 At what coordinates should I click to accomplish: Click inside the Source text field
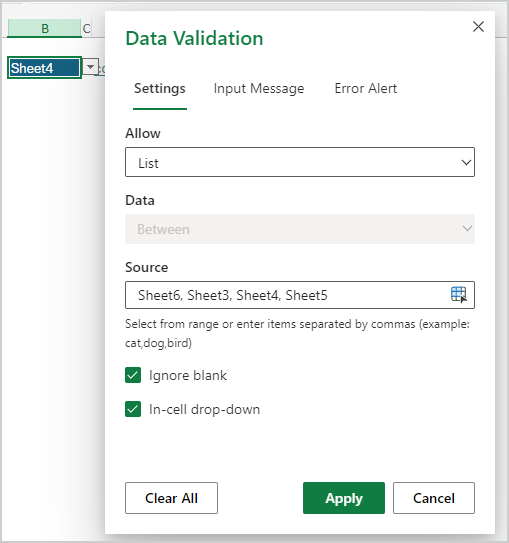tap(287, 295)
